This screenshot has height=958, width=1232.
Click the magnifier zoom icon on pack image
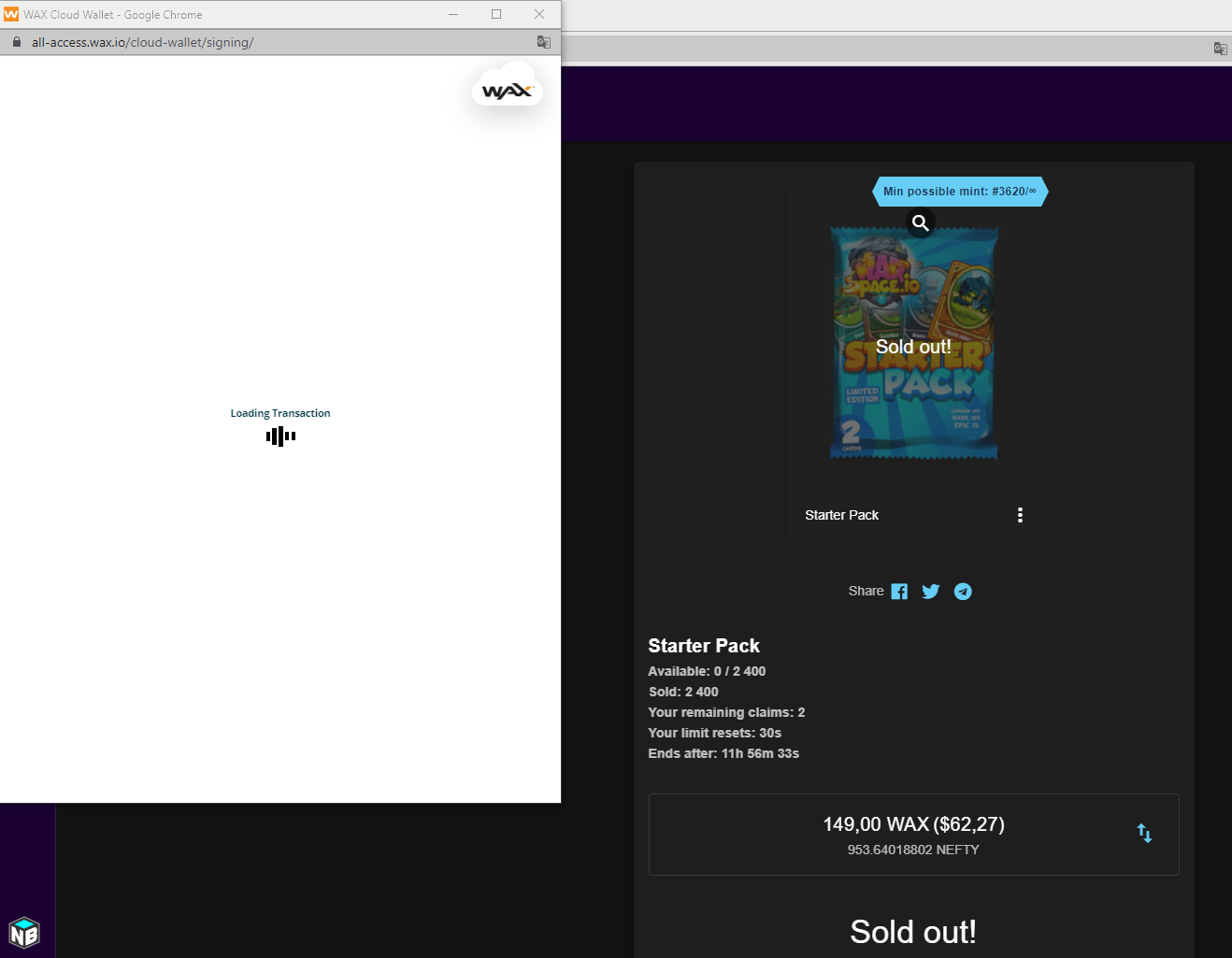tap(921, 222)
